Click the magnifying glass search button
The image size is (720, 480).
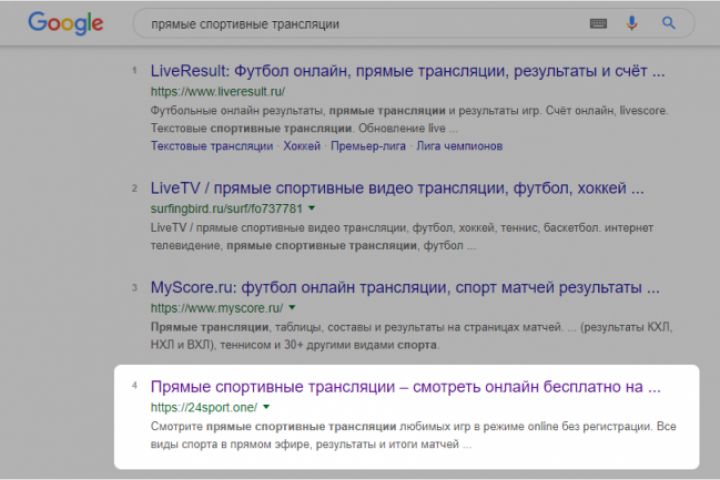(669, 23)
